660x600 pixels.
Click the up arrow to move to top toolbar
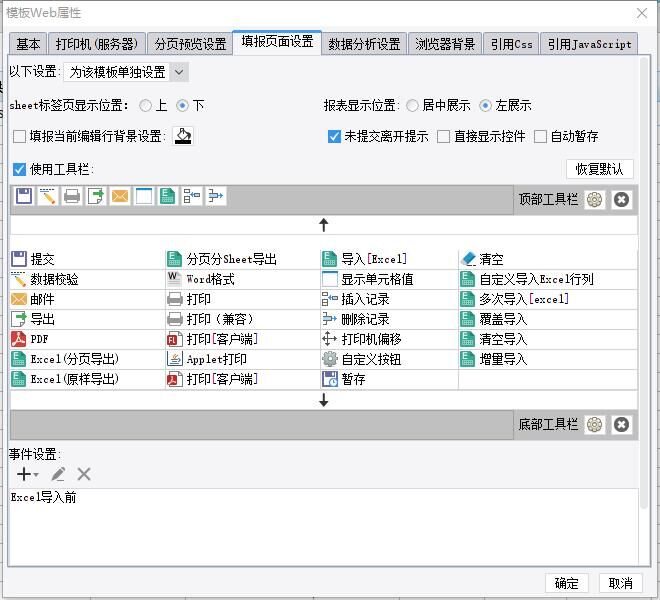pos(323,225)
